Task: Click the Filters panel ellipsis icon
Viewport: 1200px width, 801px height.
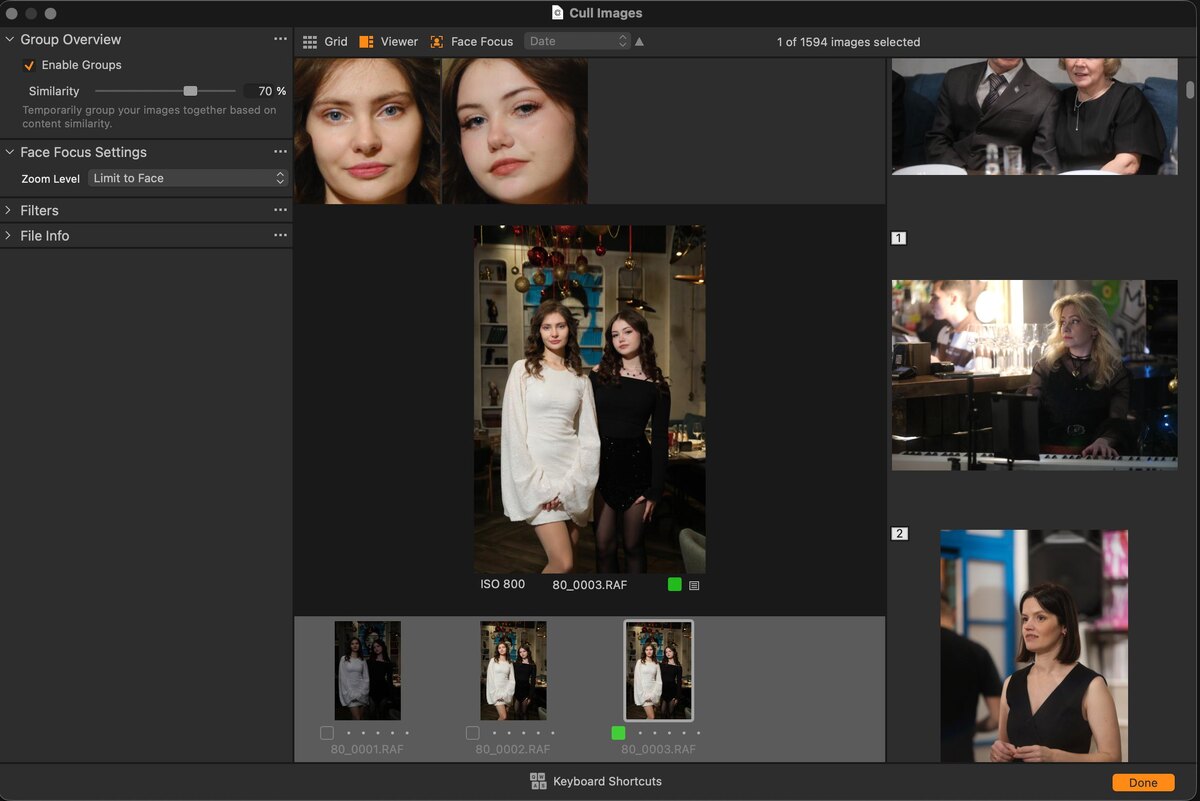Action: [x=280, y=210]
